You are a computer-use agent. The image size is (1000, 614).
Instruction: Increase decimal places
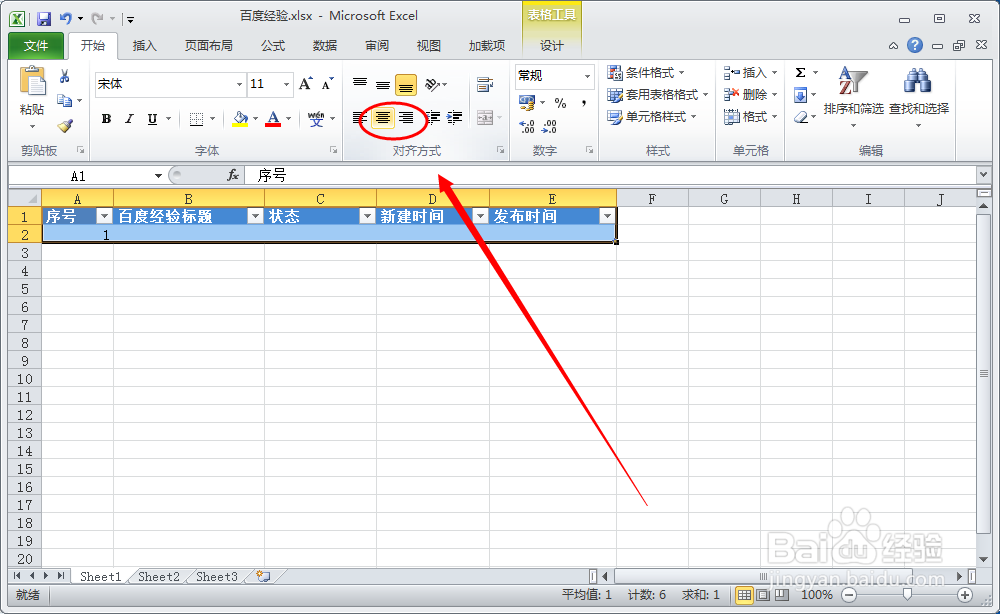527,126
